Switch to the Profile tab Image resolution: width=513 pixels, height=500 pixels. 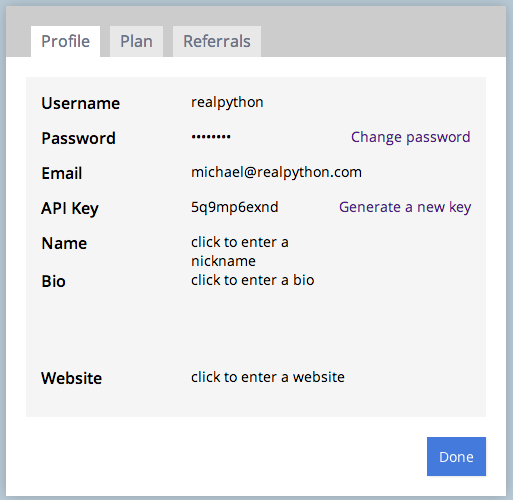click(x=65, y=41)
